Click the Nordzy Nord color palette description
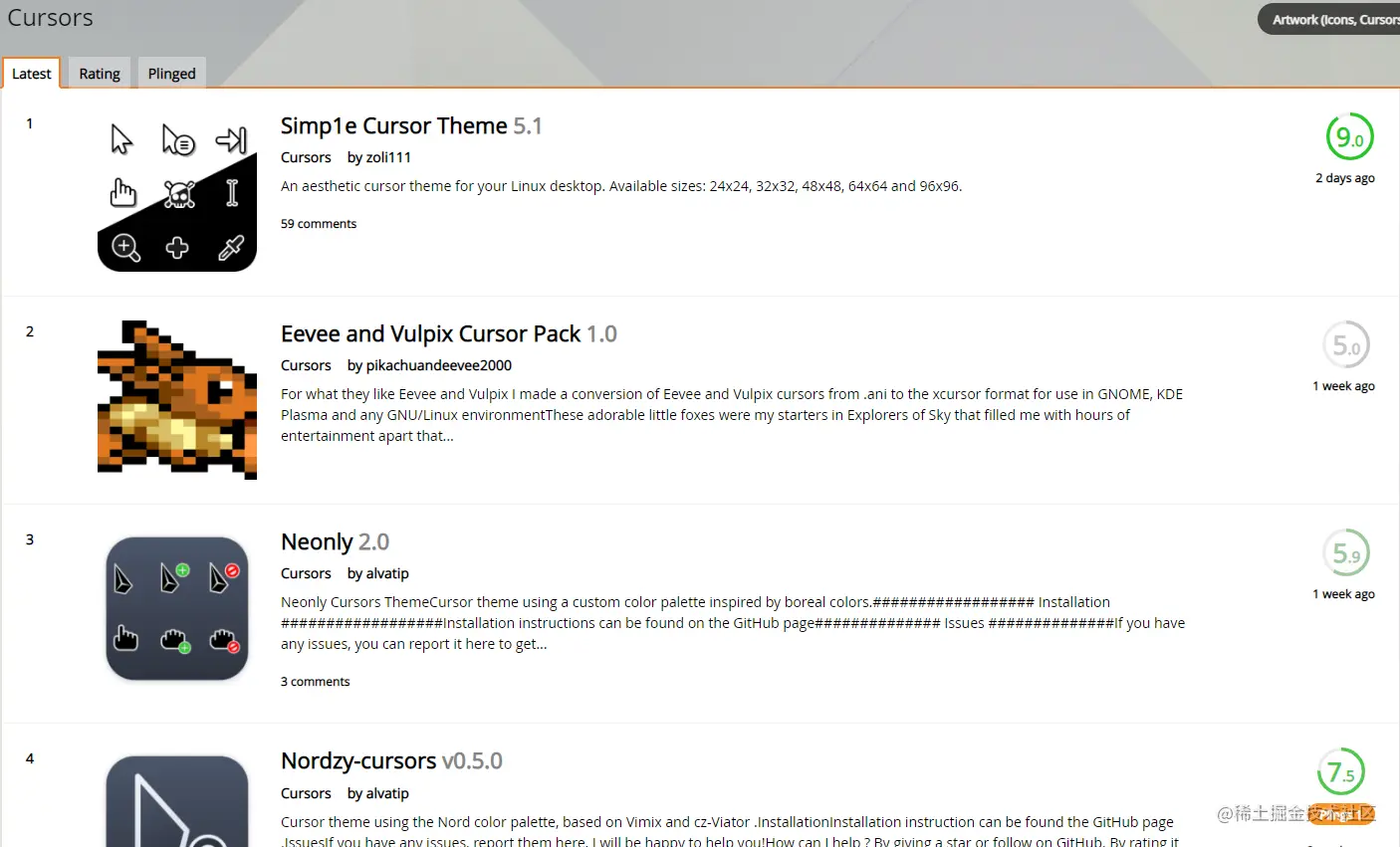 pyautogui.click(x=730, y=832)
